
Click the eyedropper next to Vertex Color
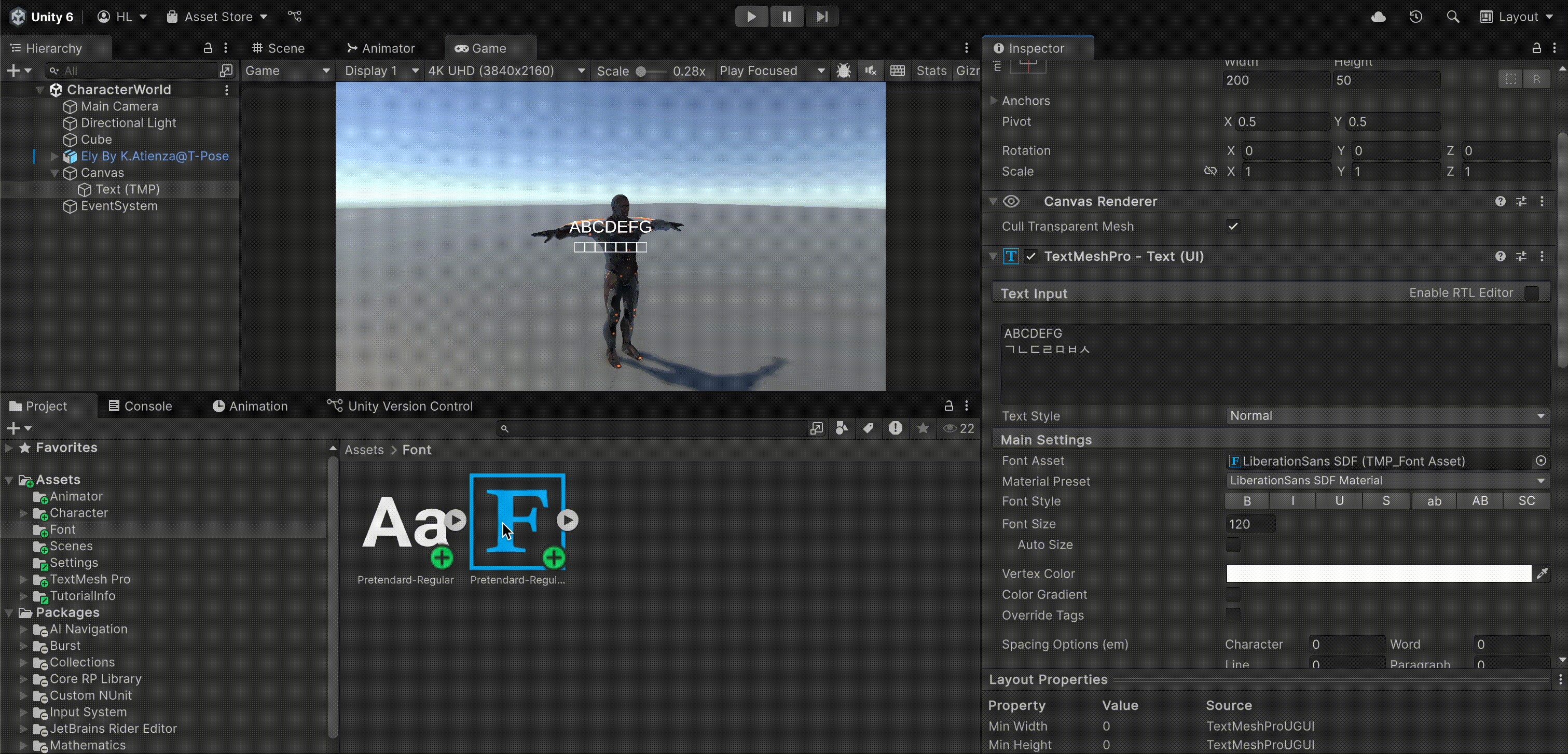pos(1542,573)
